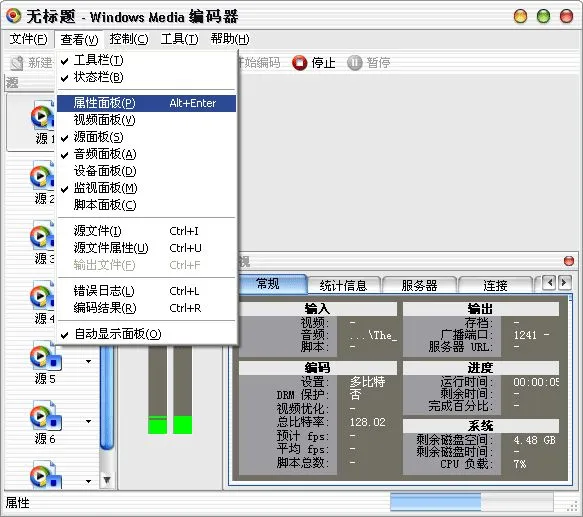Toggle 音频面板(A) in the view menu
The width and height of the screenshot is (583, 517).
click(x=146, y=154)
